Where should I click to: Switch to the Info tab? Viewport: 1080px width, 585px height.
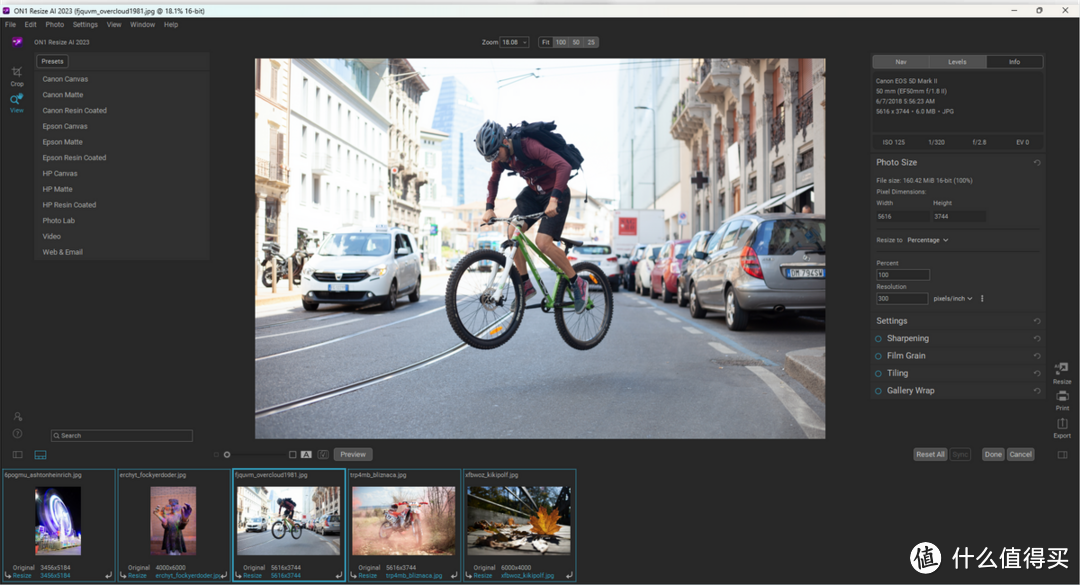[x=1015, y=62]
